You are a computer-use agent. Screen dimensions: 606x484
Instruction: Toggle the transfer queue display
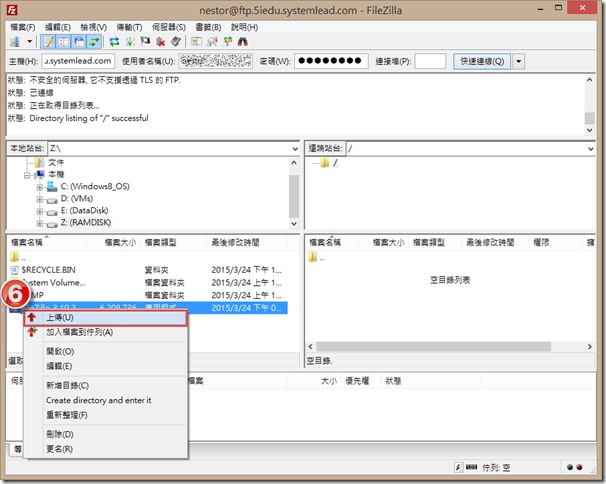[x=94, y=41]
